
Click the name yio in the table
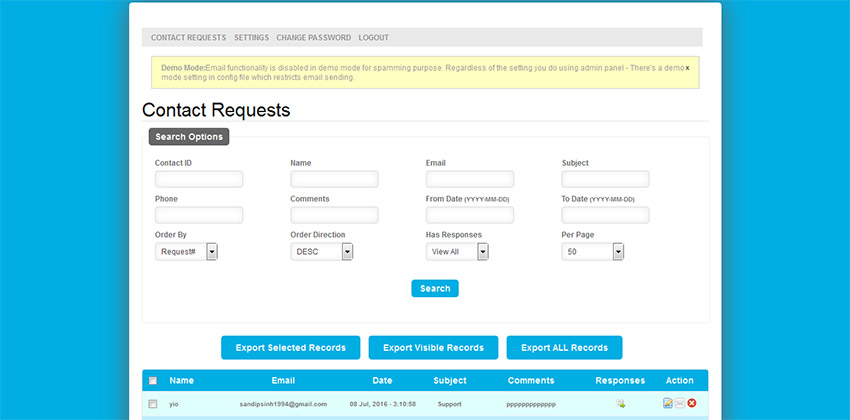[x=174, y=404]
